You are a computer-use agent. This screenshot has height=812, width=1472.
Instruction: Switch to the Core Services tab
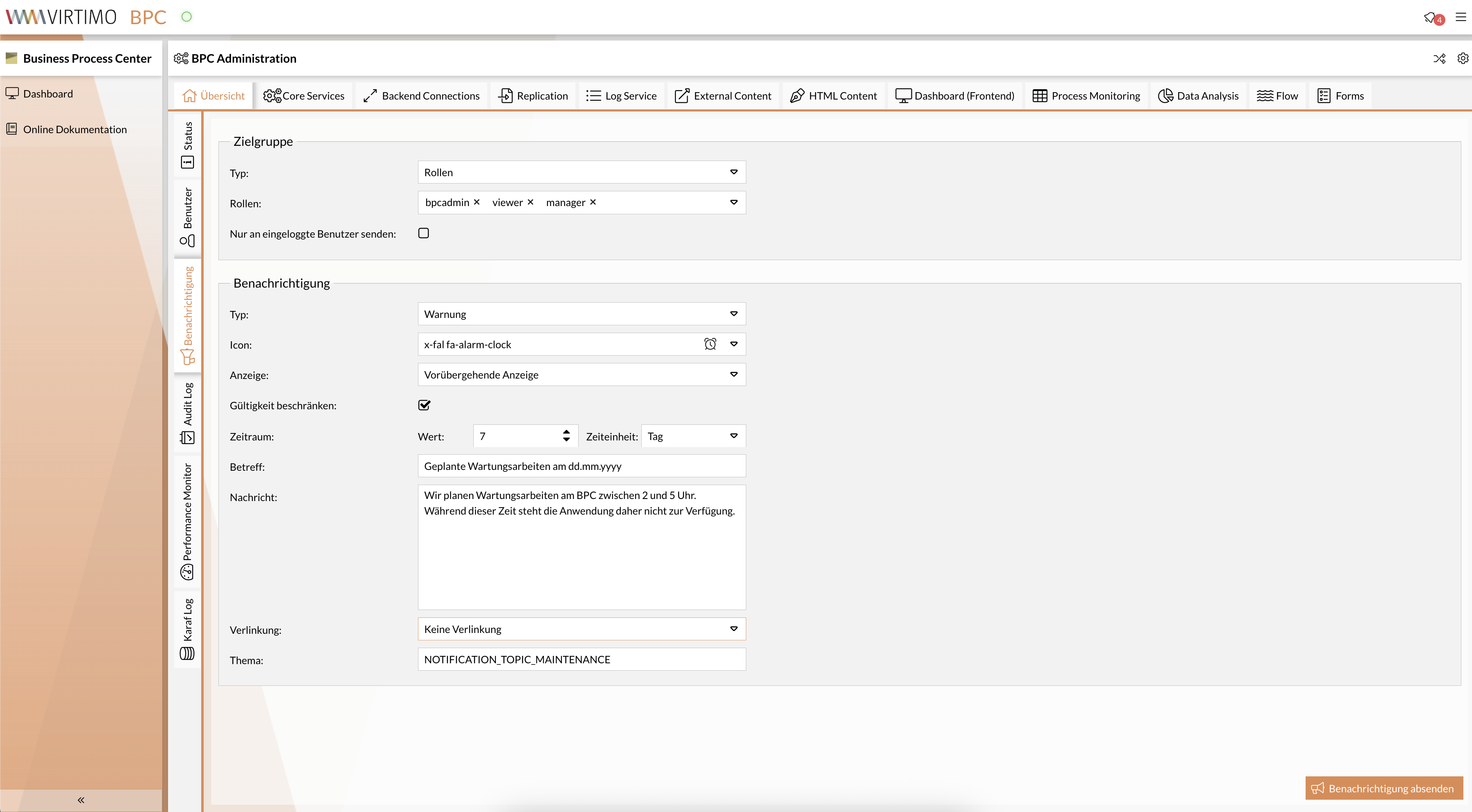tap(304, 95)
